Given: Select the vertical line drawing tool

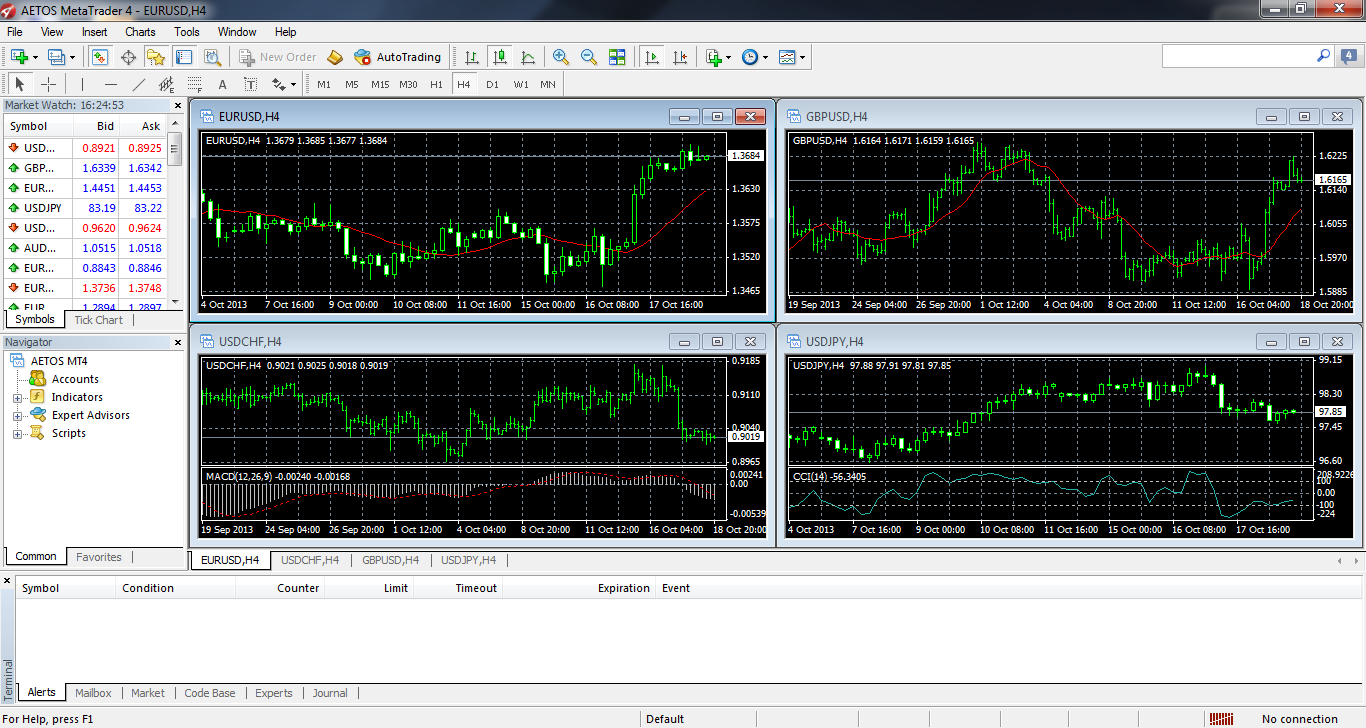Looking at the screenshot, I should click(82, 84).
